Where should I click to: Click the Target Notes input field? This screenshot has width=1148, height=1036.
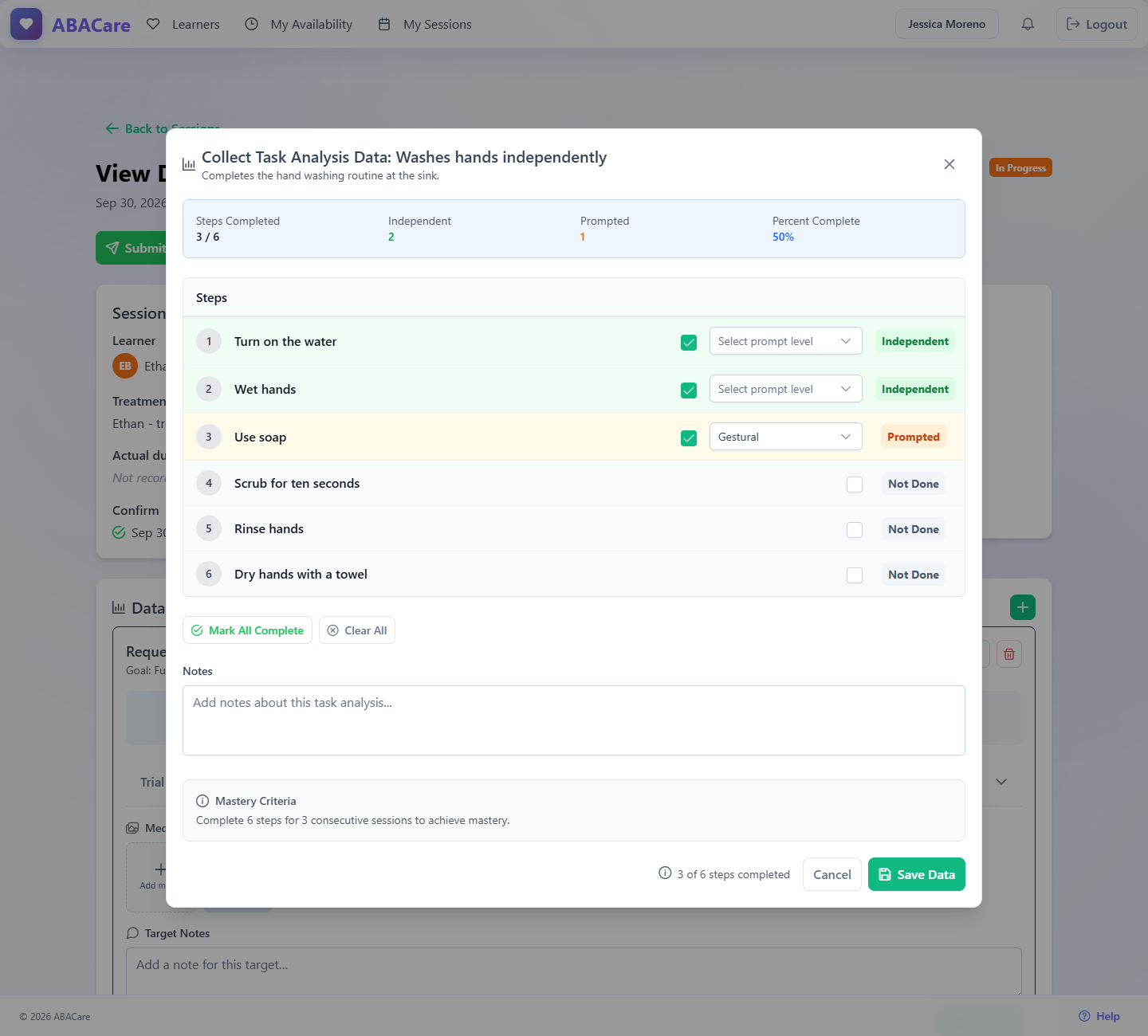[x=574, y=971]
